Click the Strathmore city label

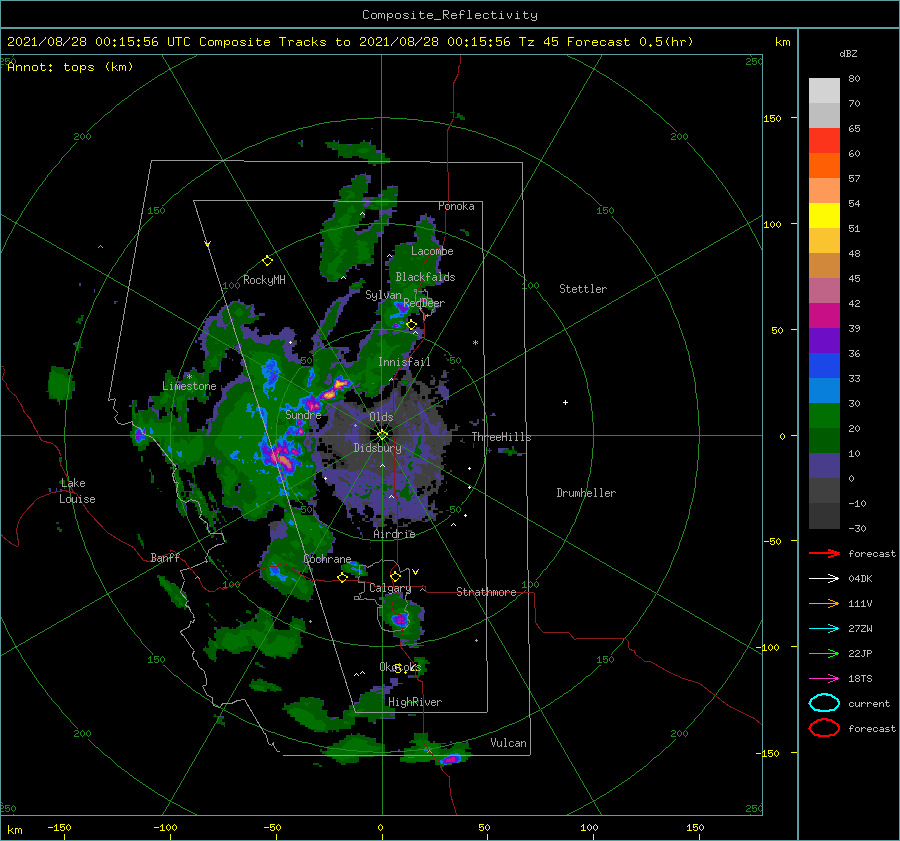[486, 592]
